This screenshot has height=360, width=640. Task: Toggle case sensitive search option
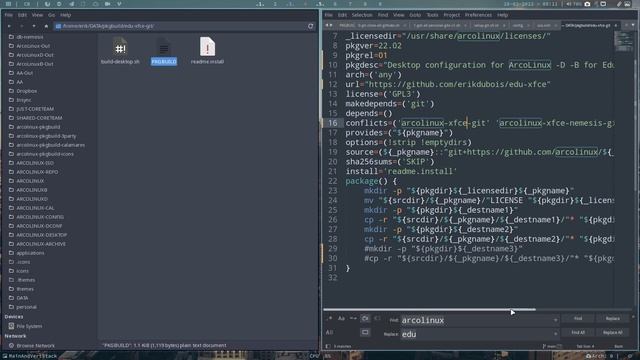[341, 318]
